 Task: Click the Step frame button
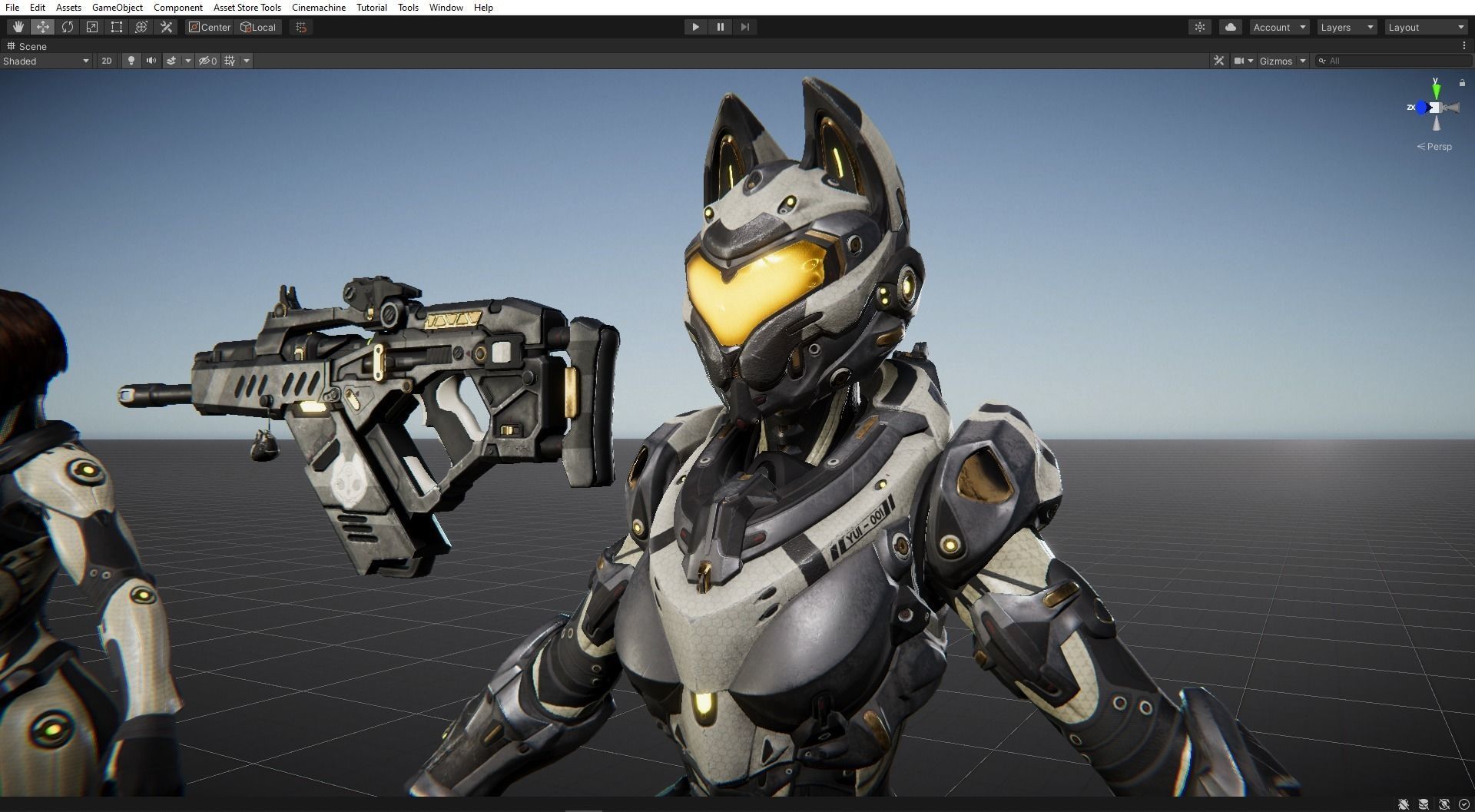[745, 27]
